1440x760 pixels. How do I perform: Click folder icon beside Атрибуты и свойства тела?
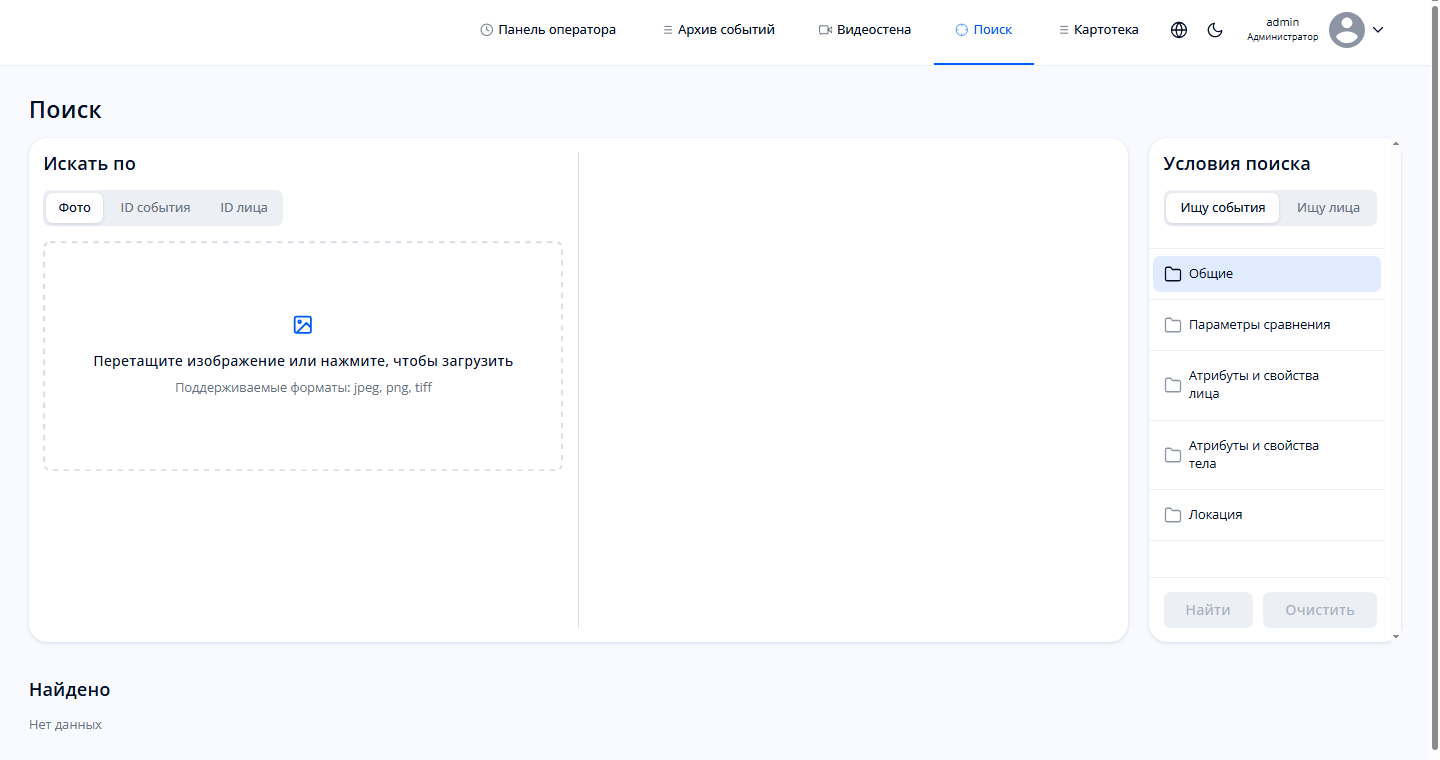[x=1173, y=455]
